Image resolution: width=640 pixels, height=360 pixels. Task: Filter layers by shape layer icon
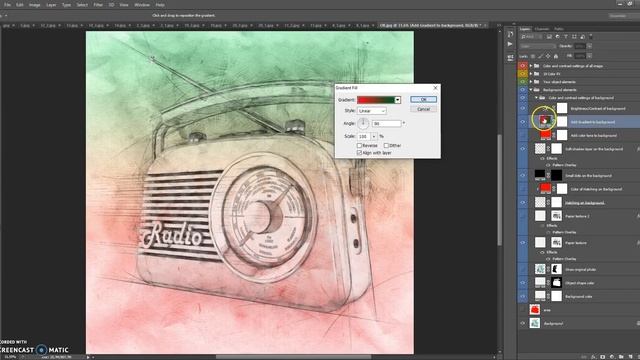click(x=574, y=37)
